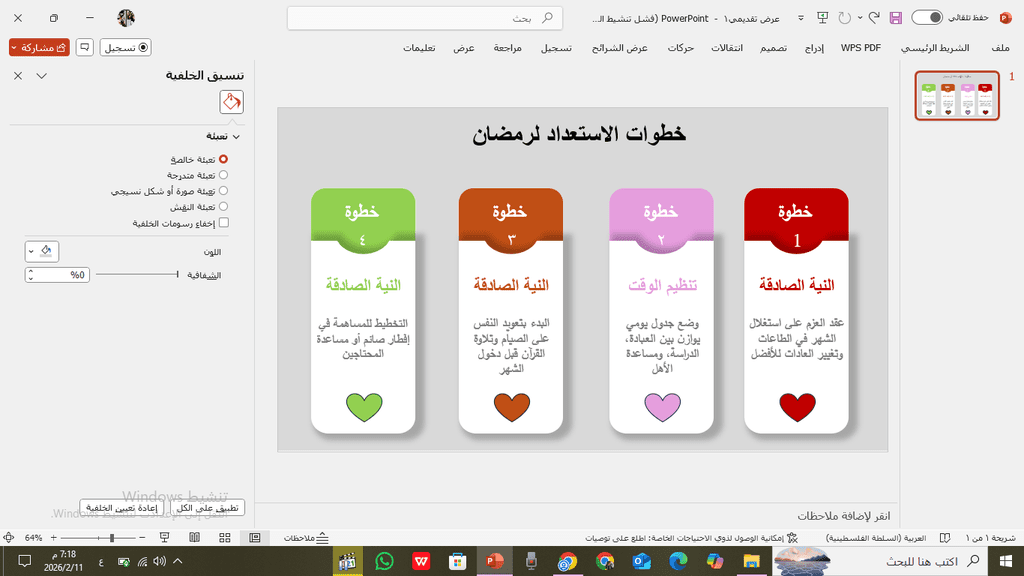Image resolution: width=1024 pixels, height=576 pixels.
Task: Start presentation from beginning via the toolbar icon
Action: 822,18
